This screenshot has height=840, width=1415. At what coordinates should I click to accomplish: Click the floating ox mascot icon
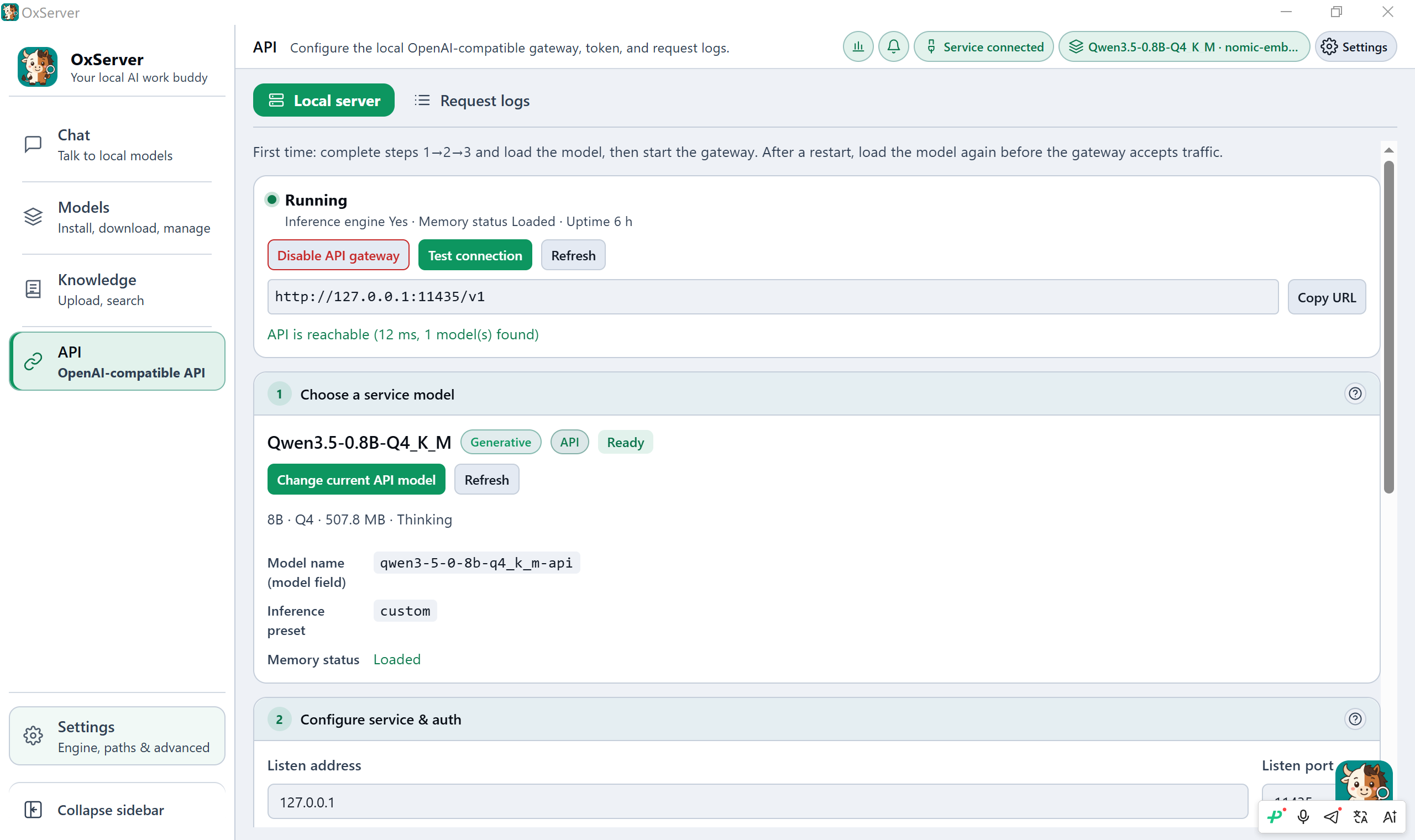tap(1364, 781)
